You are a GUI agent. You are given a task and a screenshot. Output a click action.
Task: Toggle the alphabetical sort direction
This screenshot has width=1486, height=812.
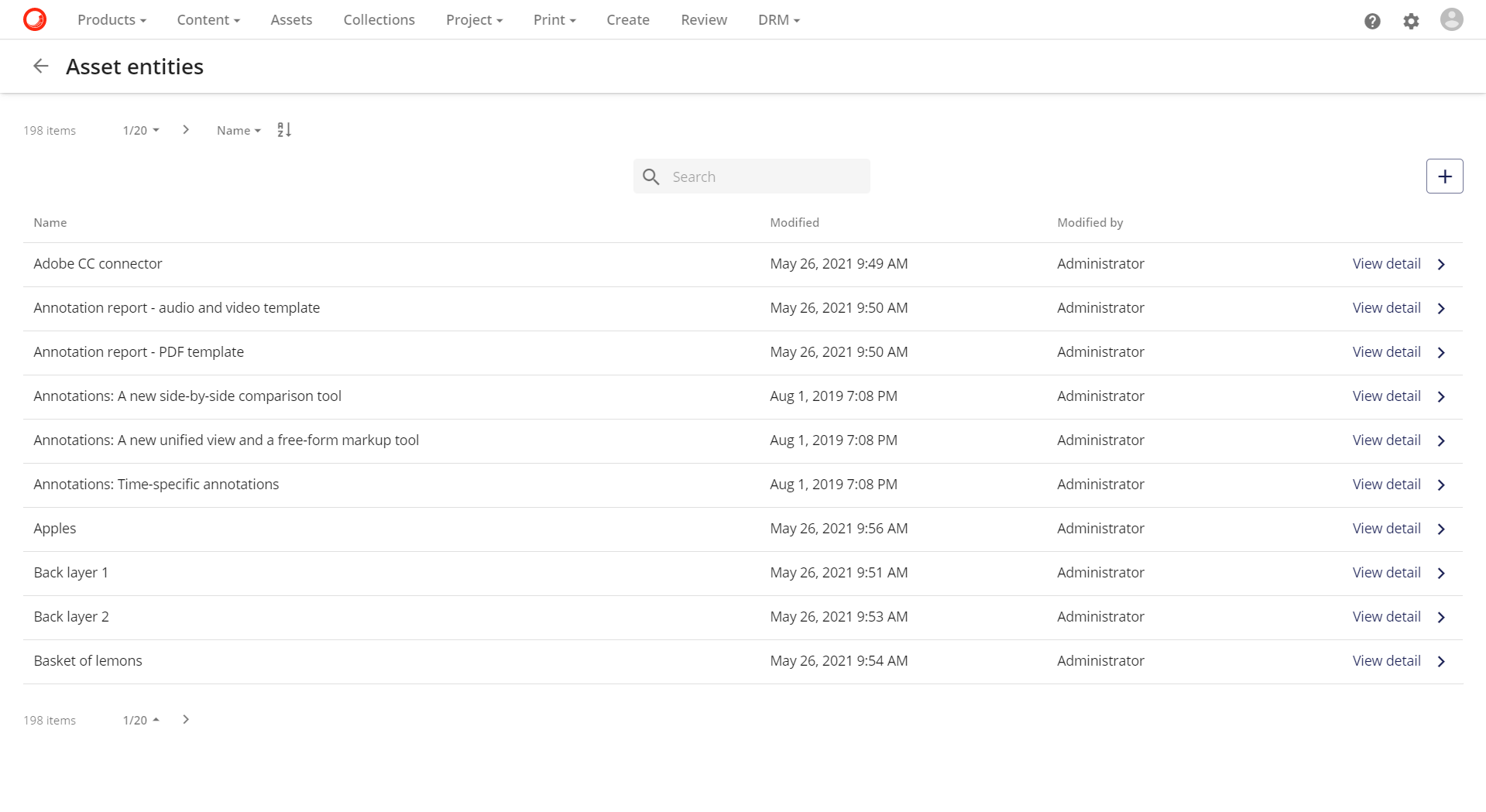tap(283, 129)
